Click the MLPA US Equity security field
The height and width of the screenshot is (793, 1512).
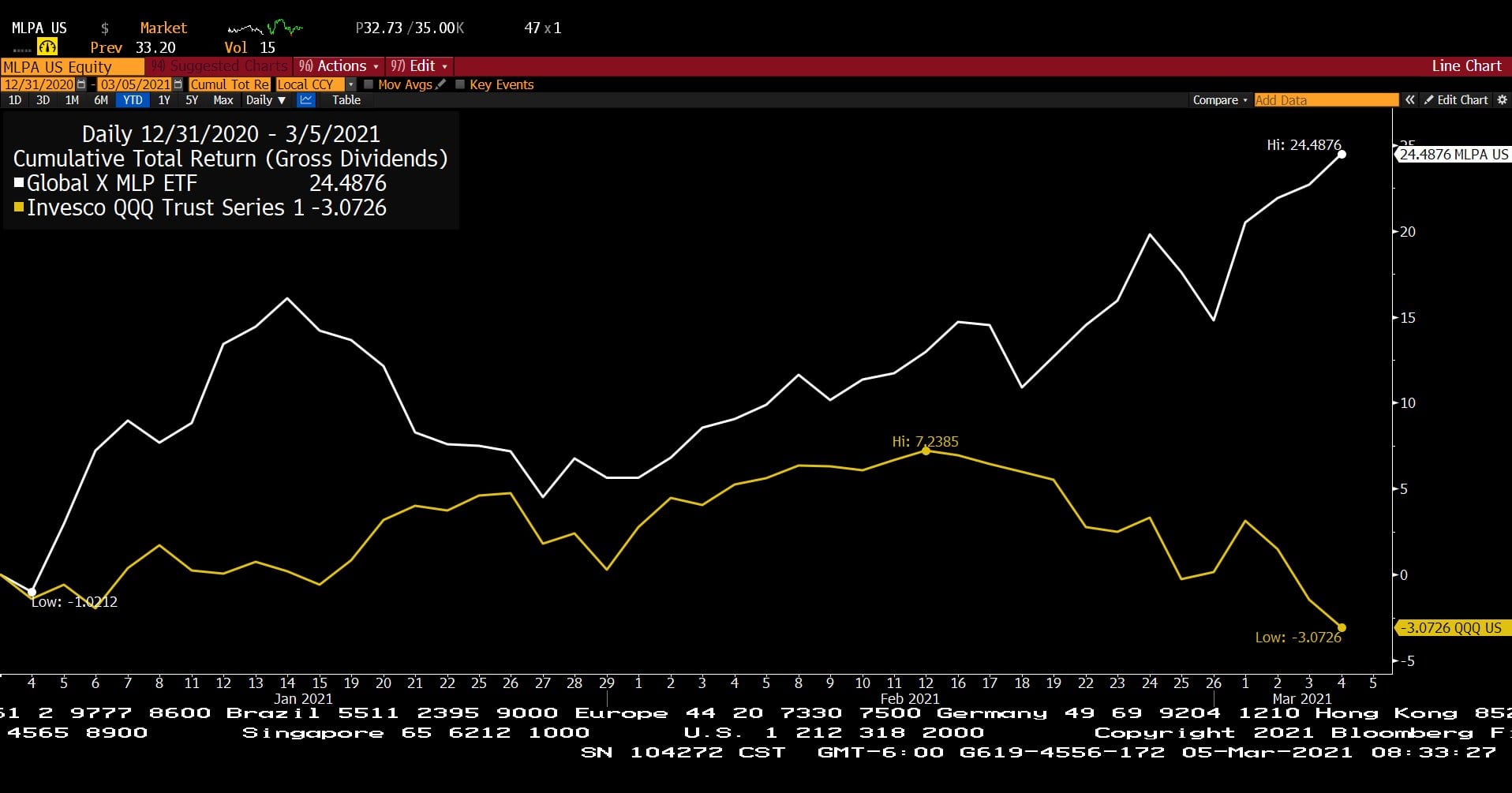tap(73, 67)
